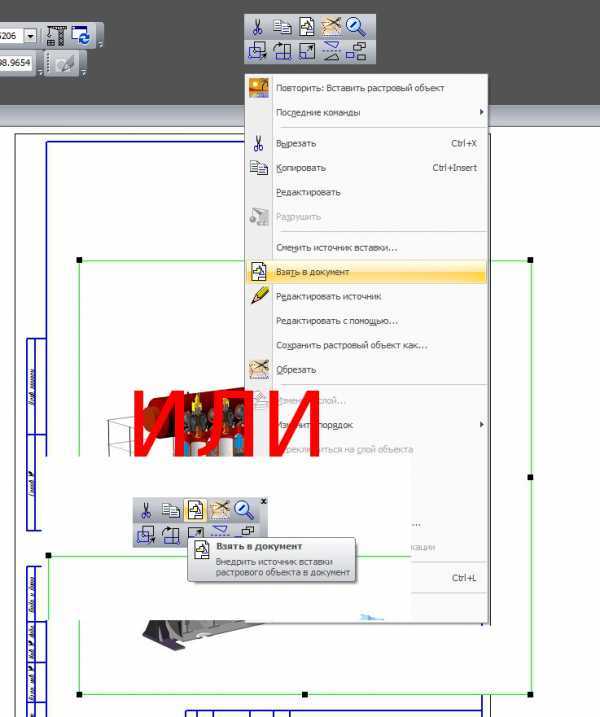
Task: Click overlapping squares icon in lower floating toolbar
Action: pos(146,535)
